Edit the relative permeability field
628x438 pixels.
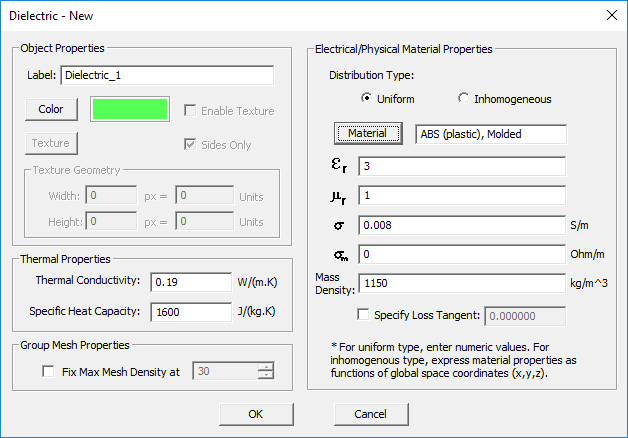coord(461,195)
